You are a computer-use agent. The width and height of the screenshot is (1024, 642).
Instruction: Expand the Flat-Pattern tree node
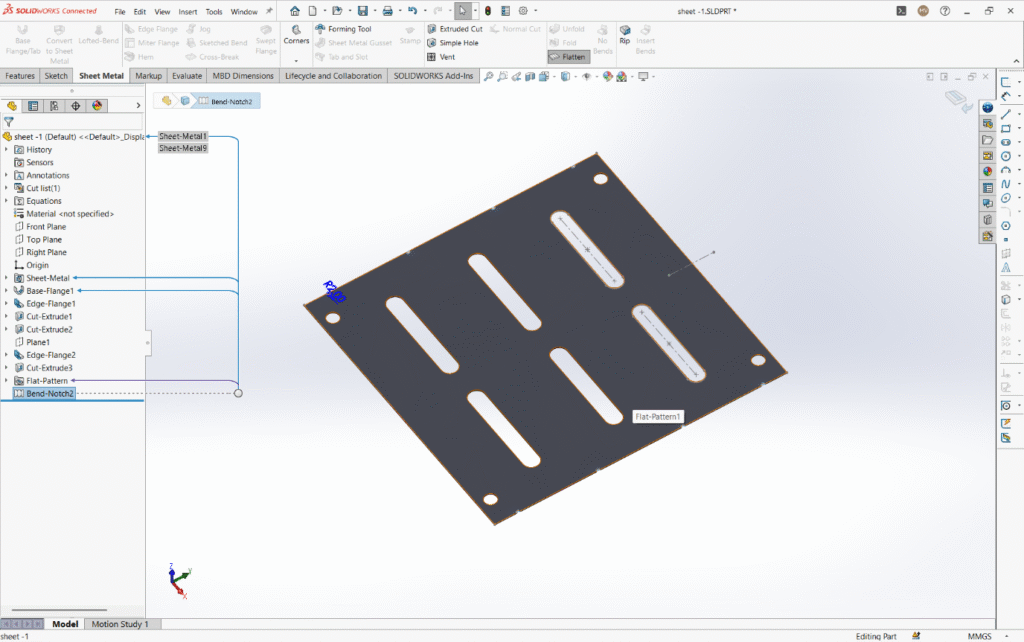click(x=7, y=381)
